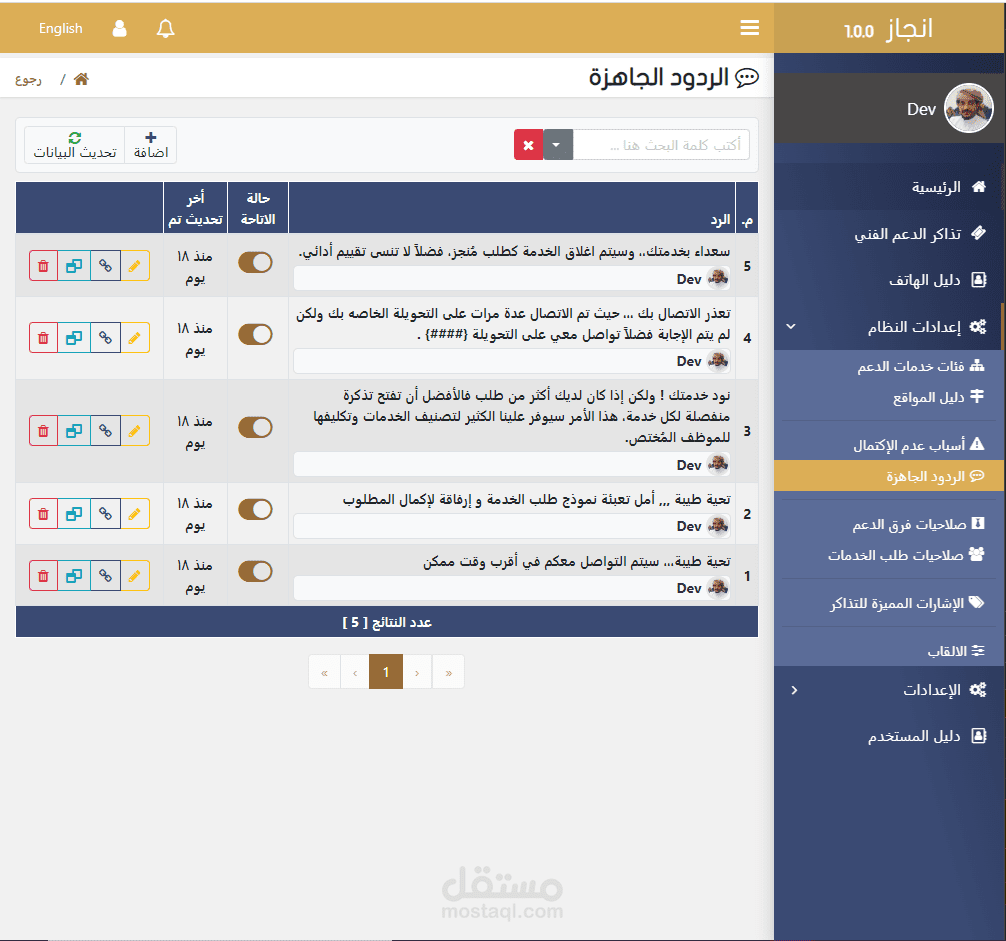1006x941 pixels.
Task: Edit reply number 4 with pencil icon
Action: [135, 337]
